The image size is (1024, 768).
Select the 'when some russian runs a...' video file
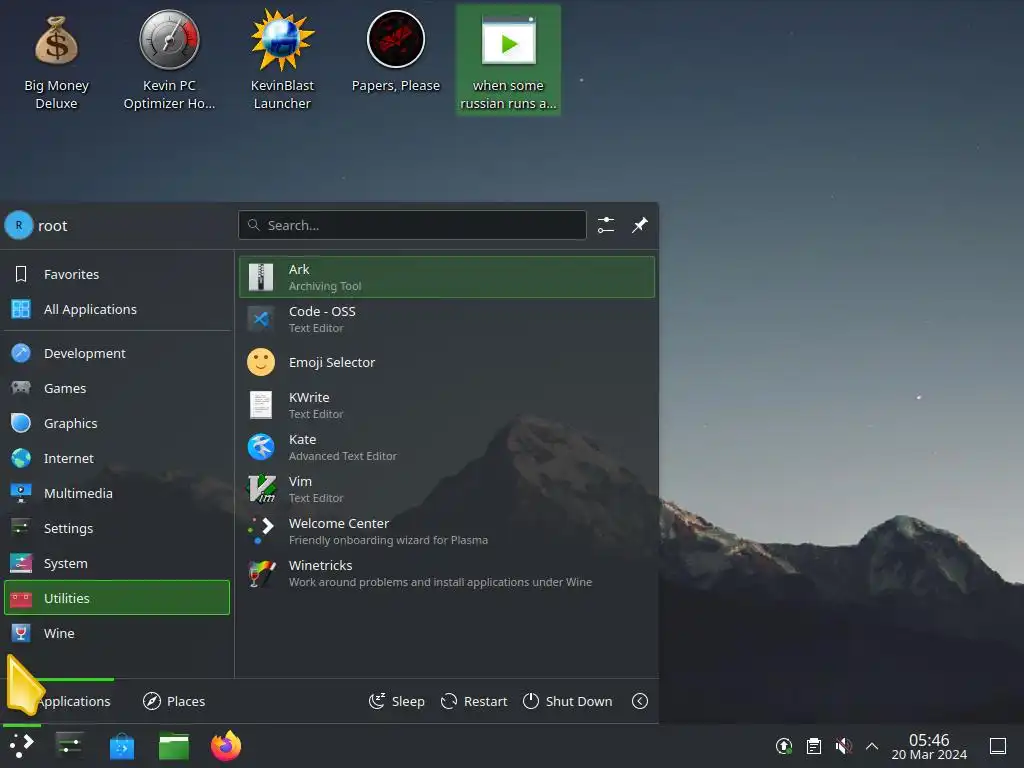[x=508, y=60]
